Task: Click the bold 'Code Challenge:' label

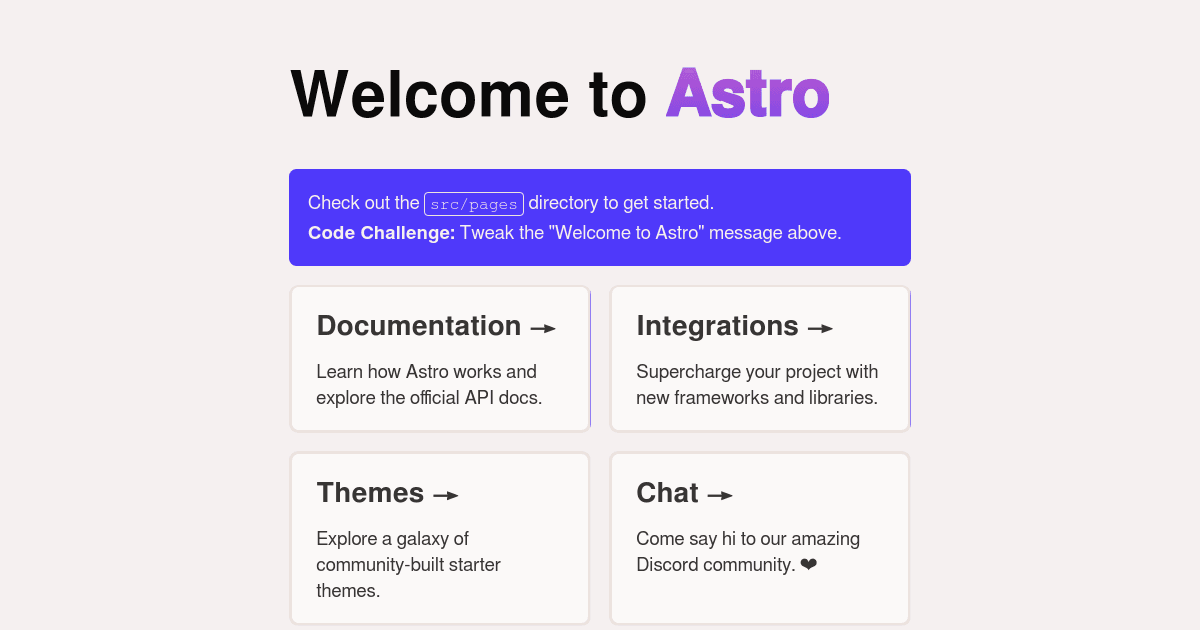Action: click(x=382, y=233)
